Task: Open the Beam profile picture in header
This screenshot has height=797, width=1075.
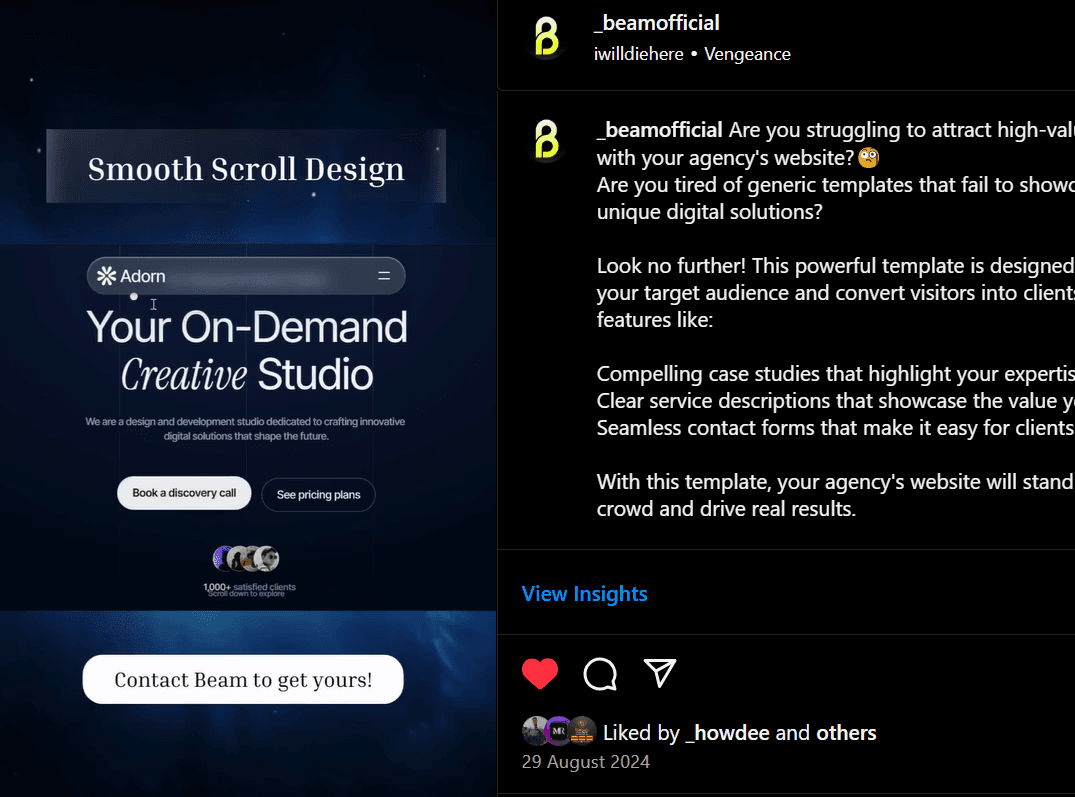Action: click(x=546, y=36)
